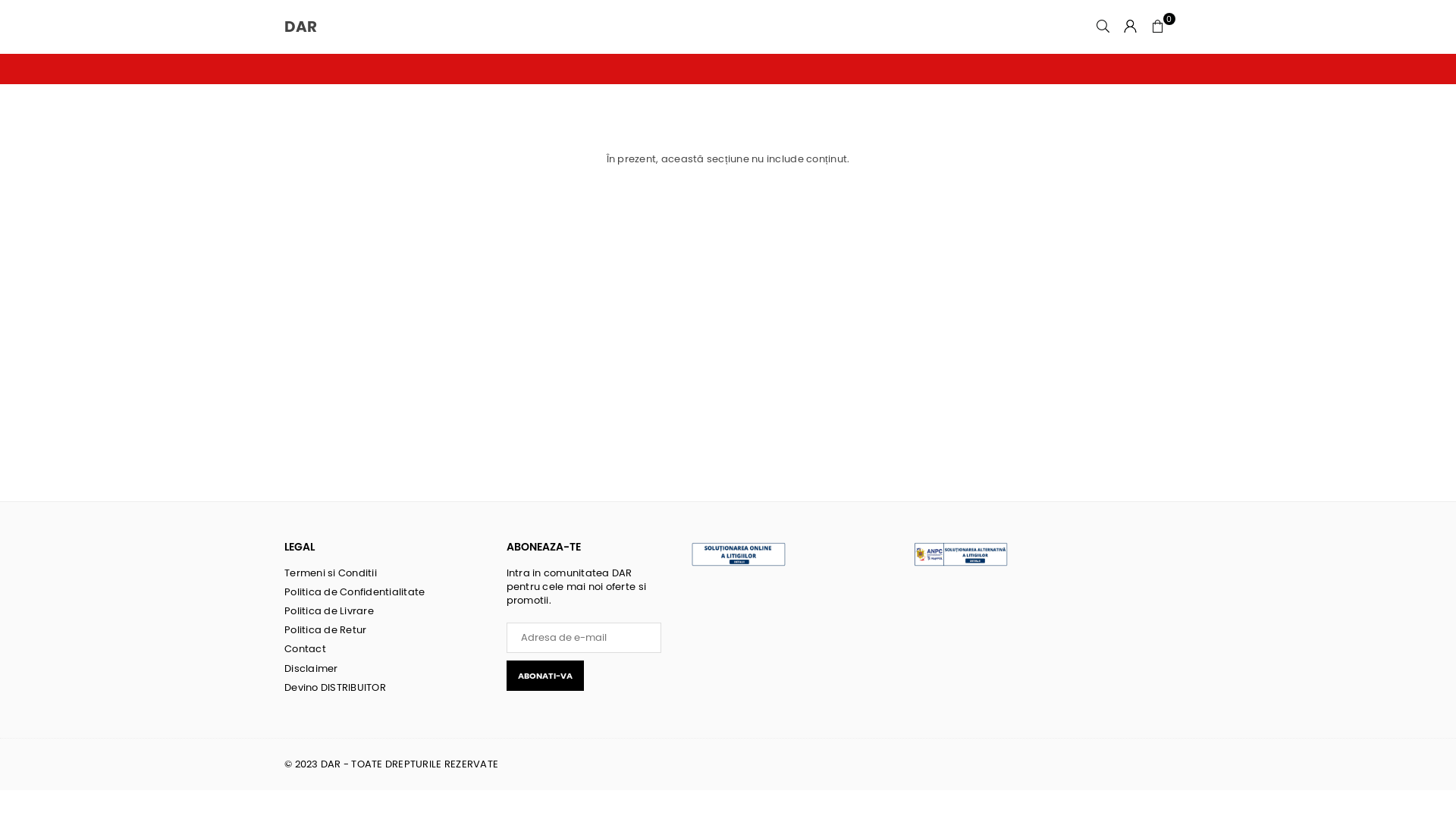The height and width of the screenshot is (819, 1456).
Task: Open Solutionarea Online a Litigiilor banner
Action: [x=739, y=554]
